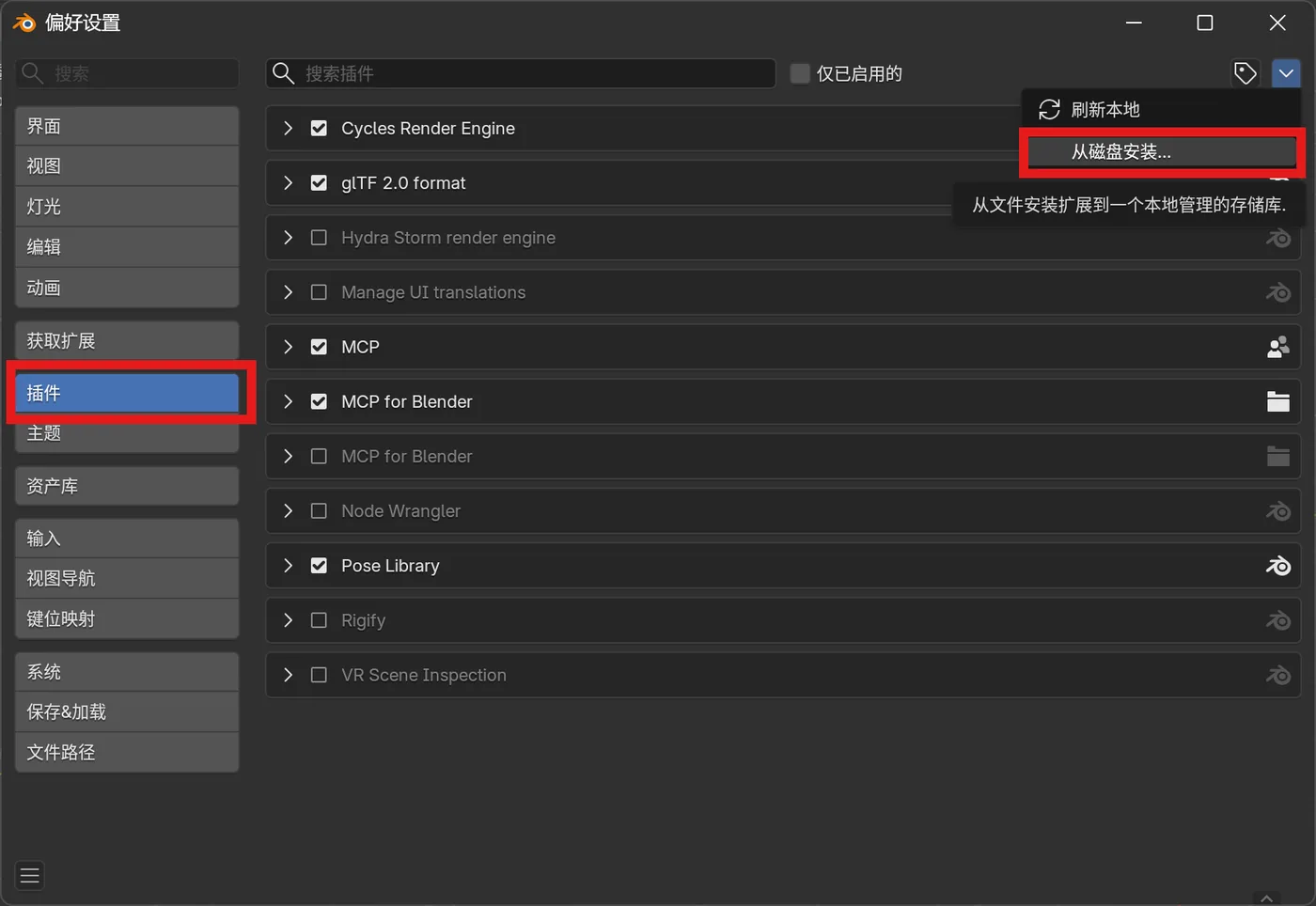The image size is (1316, 906).
Task: Uncheck the MCP add-on checkbox
Action: [x=319, y=347]
